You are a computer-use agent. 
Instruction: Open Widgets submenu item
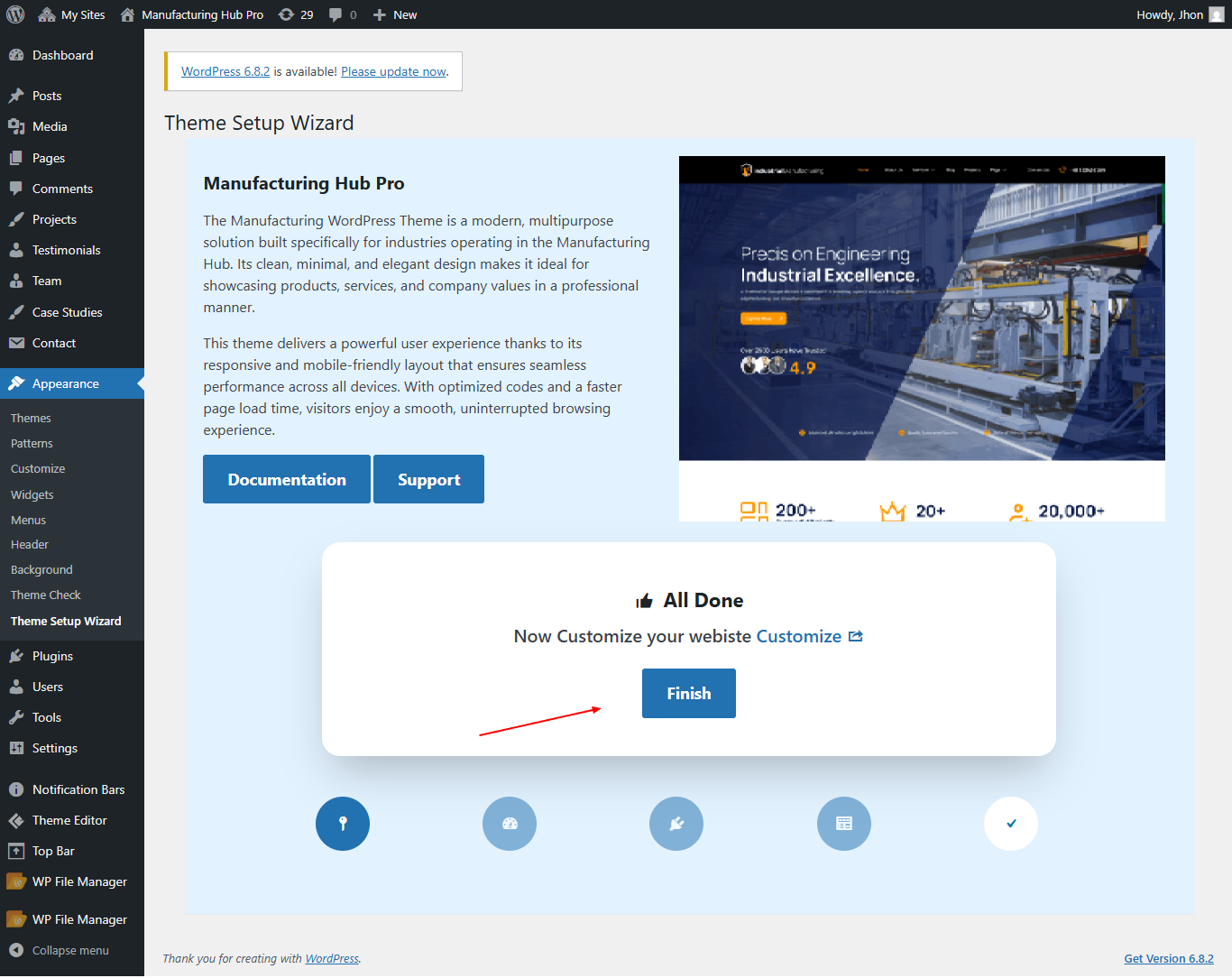(x=32, y=494)
